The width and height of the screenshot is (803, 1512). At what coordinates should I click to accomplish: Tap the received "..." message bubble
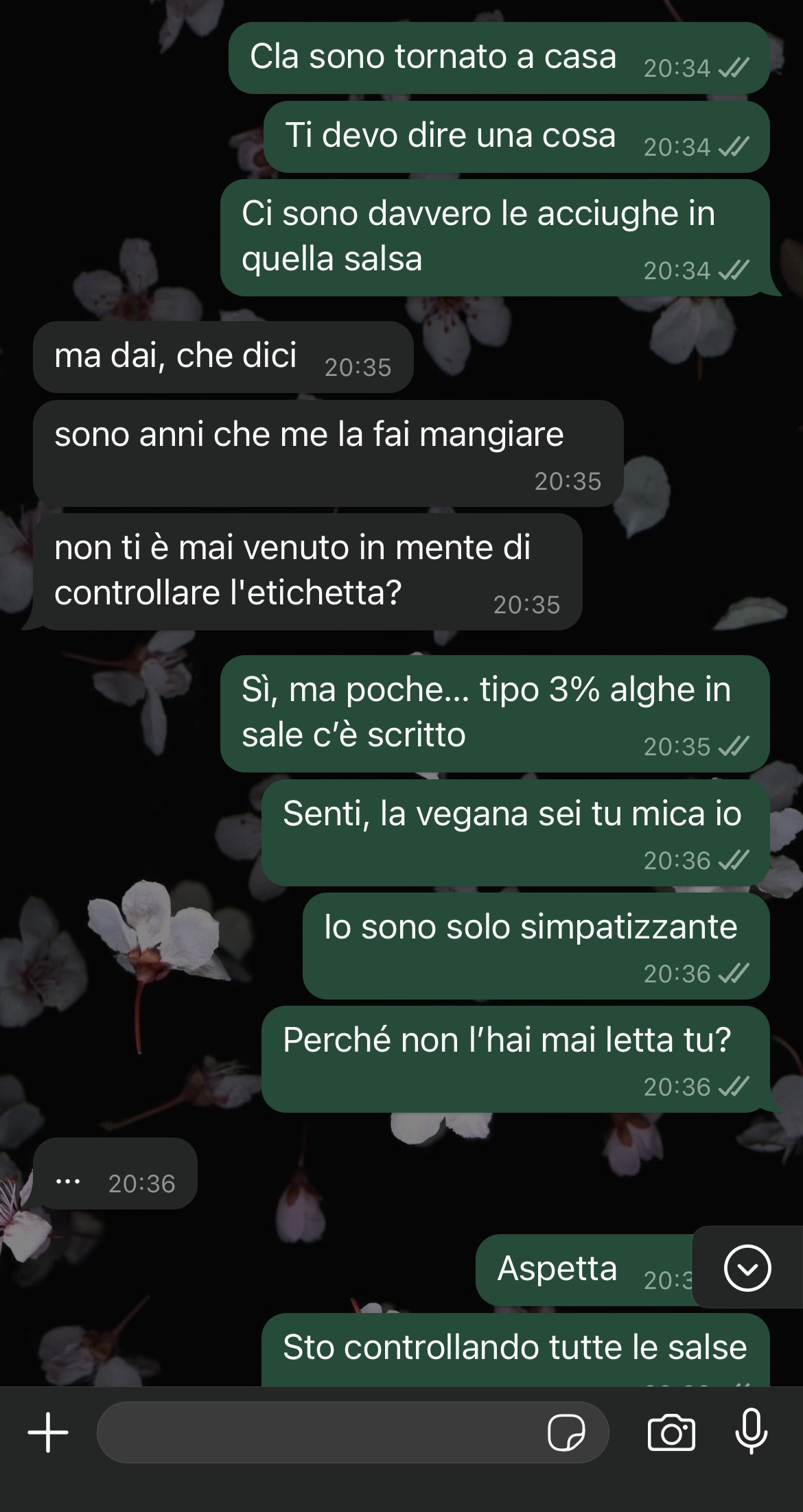[x=115, y=1173]
